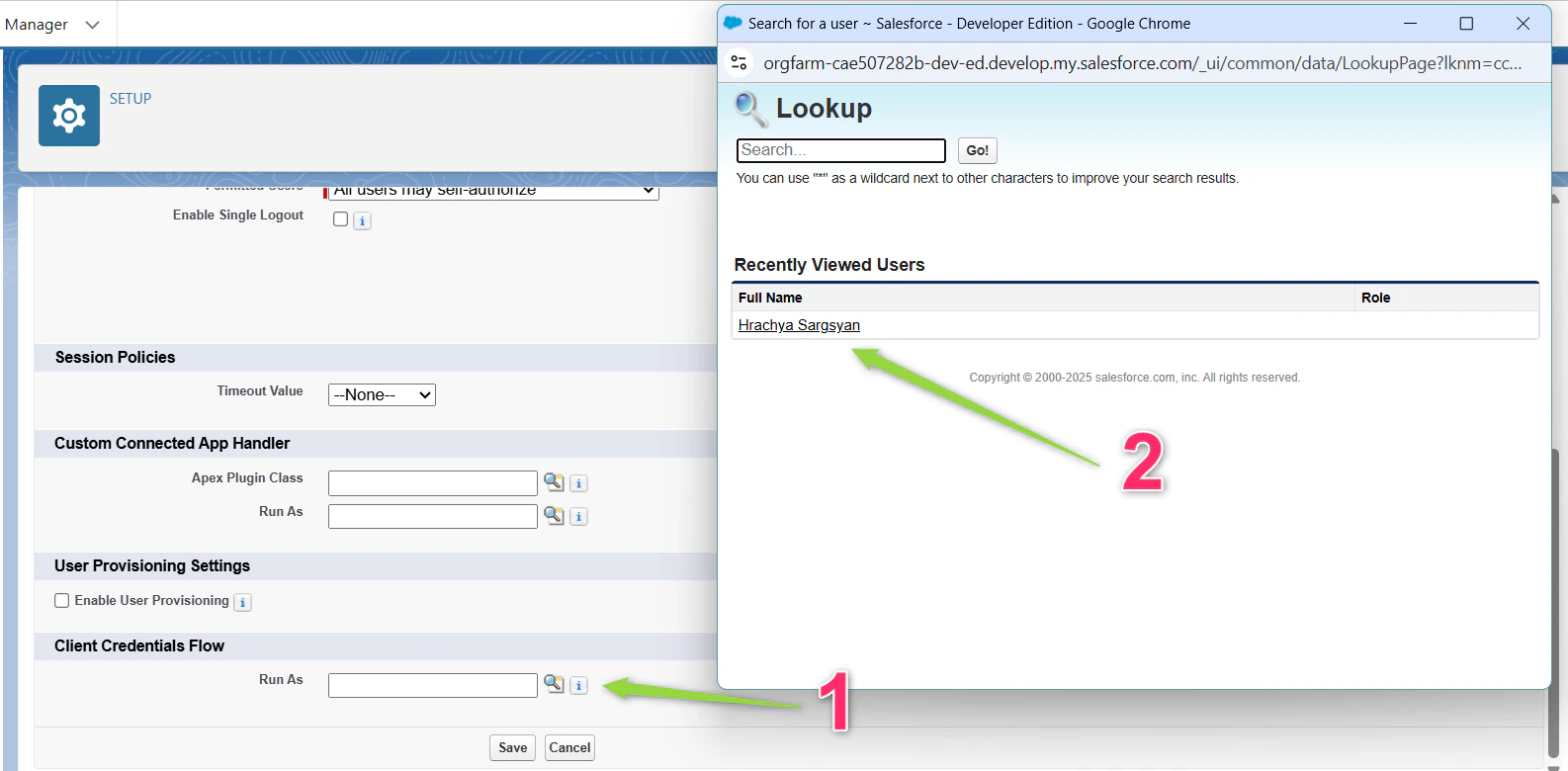Select user Hrachya Sargsyan
This screenshot has width=1568, height=771.
(799, 325)
